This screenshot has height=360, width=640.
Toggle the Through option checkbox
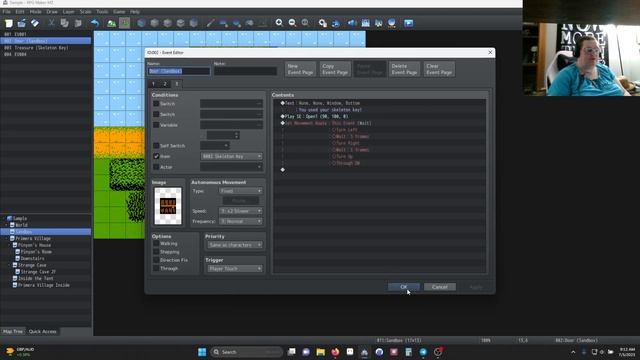coord(156,269)
